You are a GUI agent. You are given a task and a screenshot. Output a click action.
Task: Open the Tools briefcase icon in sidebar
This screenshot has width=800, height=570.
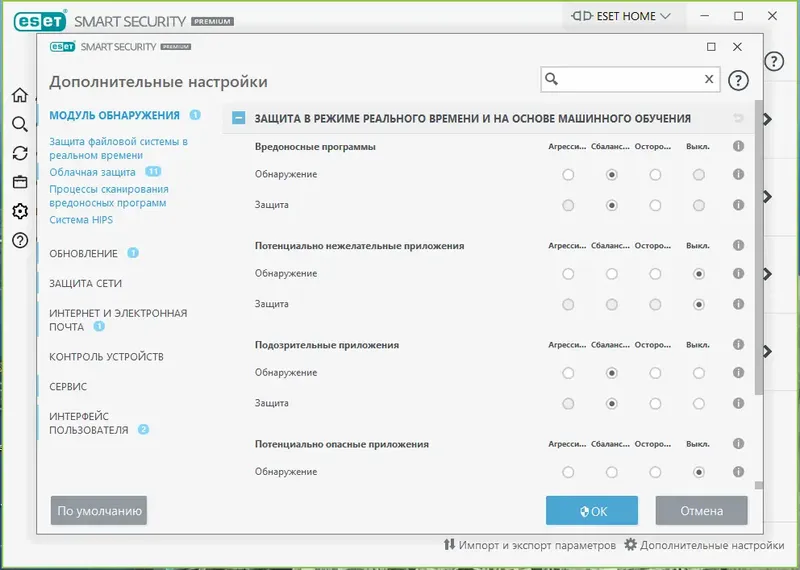[20, 182]
